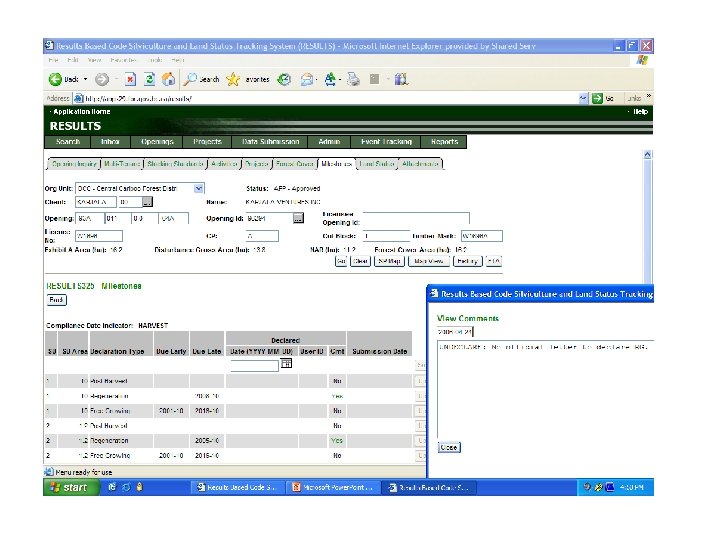Open Favorites star icon

click(233, 79)
